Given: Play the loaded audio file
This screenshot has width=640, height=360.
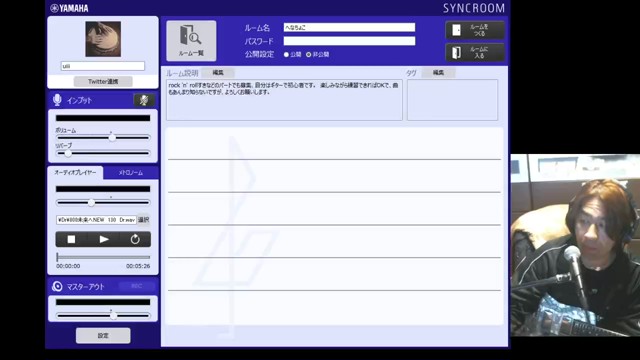Looking at the screenshot, I should (104, 240).
